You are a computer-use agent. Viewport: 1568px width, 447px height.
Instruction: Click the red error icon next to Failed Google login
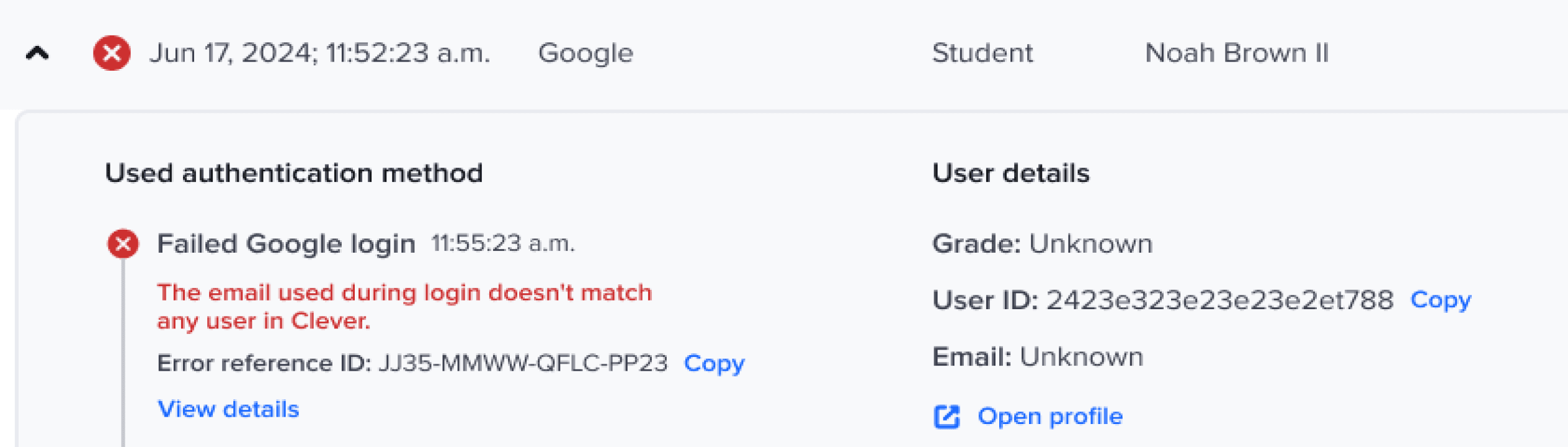123,243
